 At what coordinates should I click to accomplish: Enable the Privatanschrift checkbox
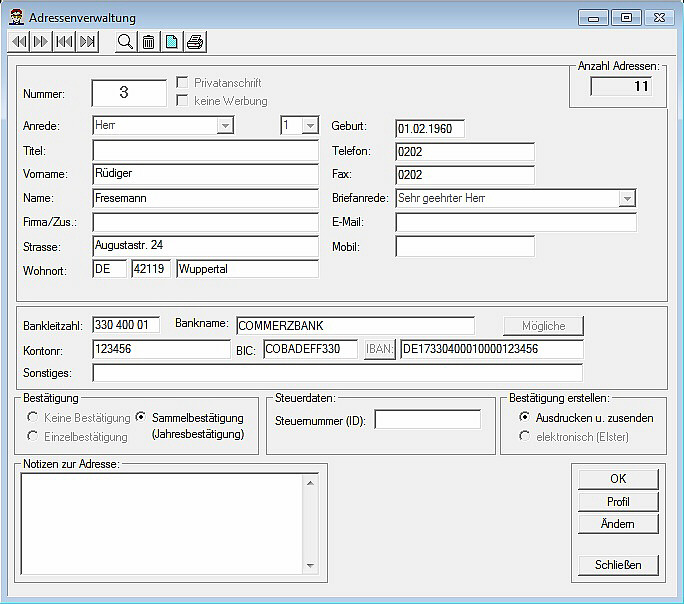click(x=183, y=83)
